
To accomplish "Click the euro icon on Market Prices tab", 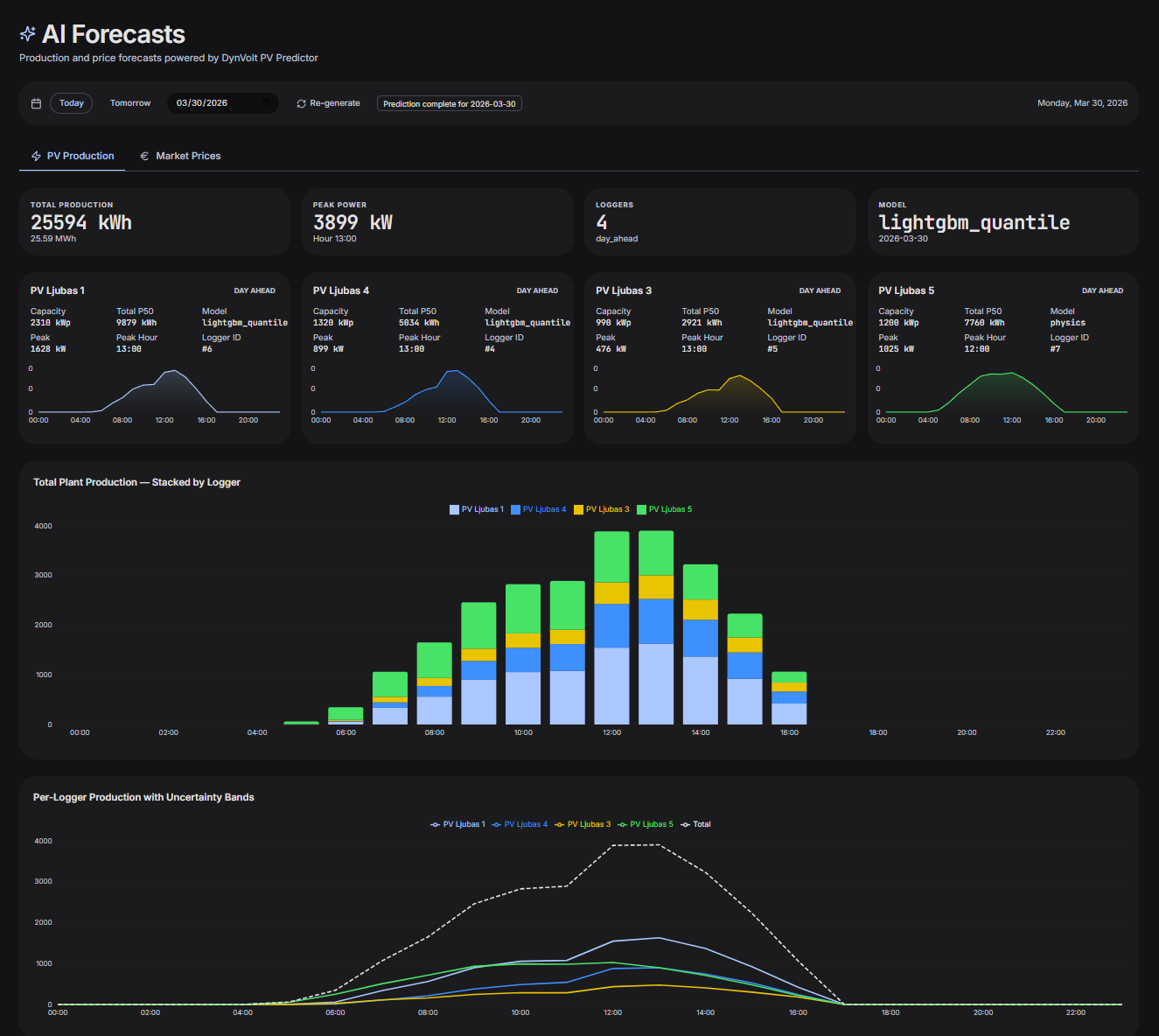I will (145, 155).
